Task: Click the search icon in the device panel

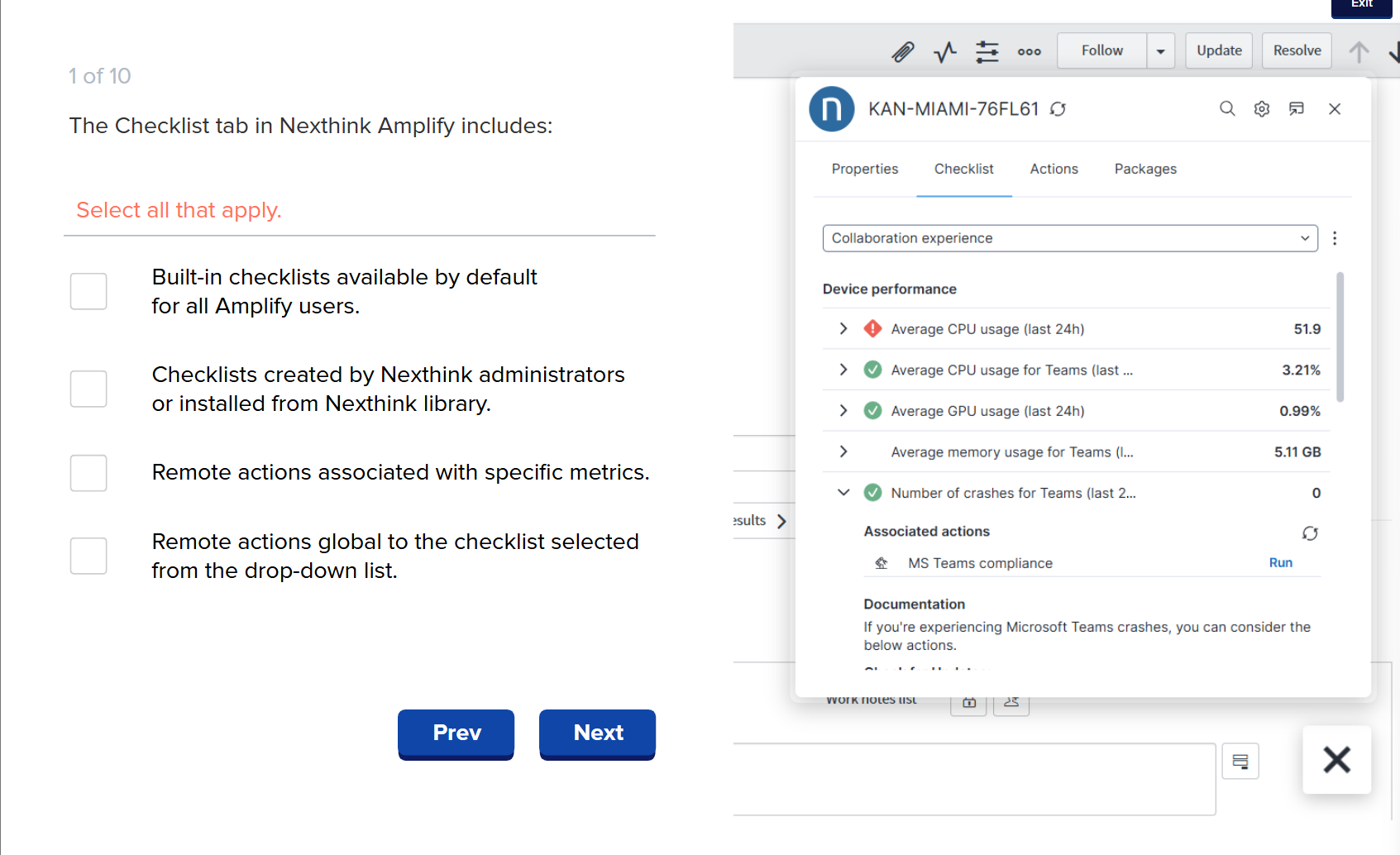Action: (x=1227, y=108)
